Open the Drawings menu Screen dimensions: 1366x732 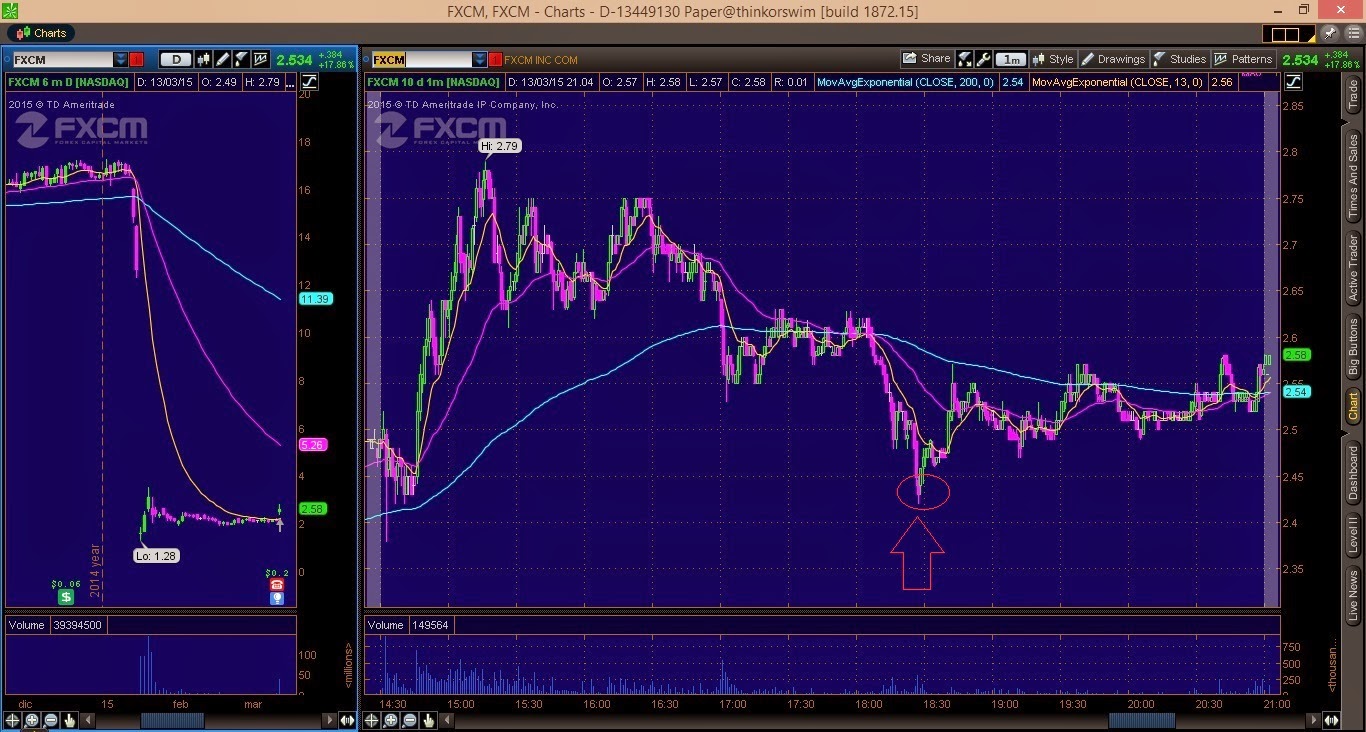(x=1114, y=59)
